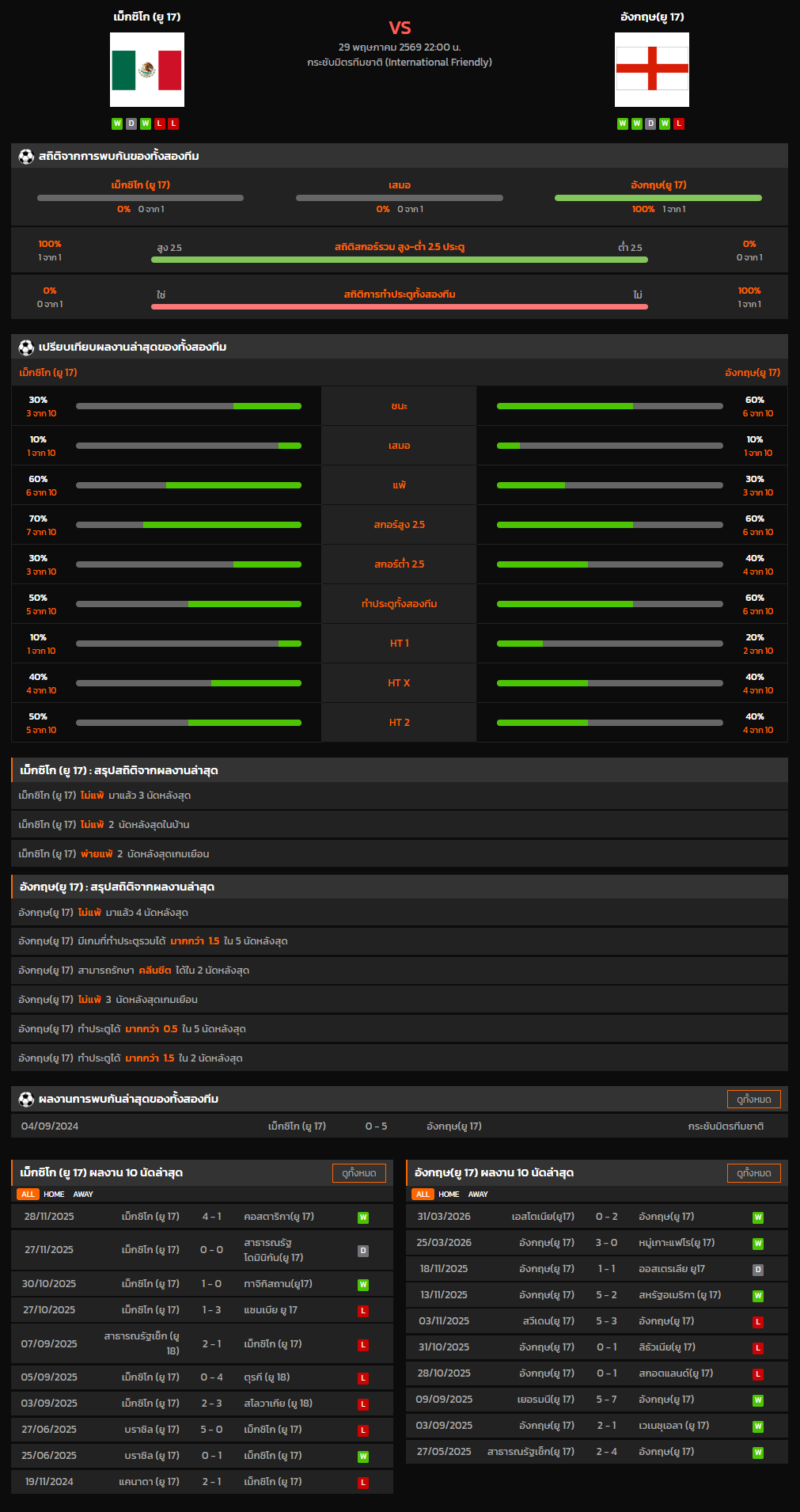This screenshot has height=1512, width=800.
Task: Click HT 1 row label in comparison table
Action: 400,644
